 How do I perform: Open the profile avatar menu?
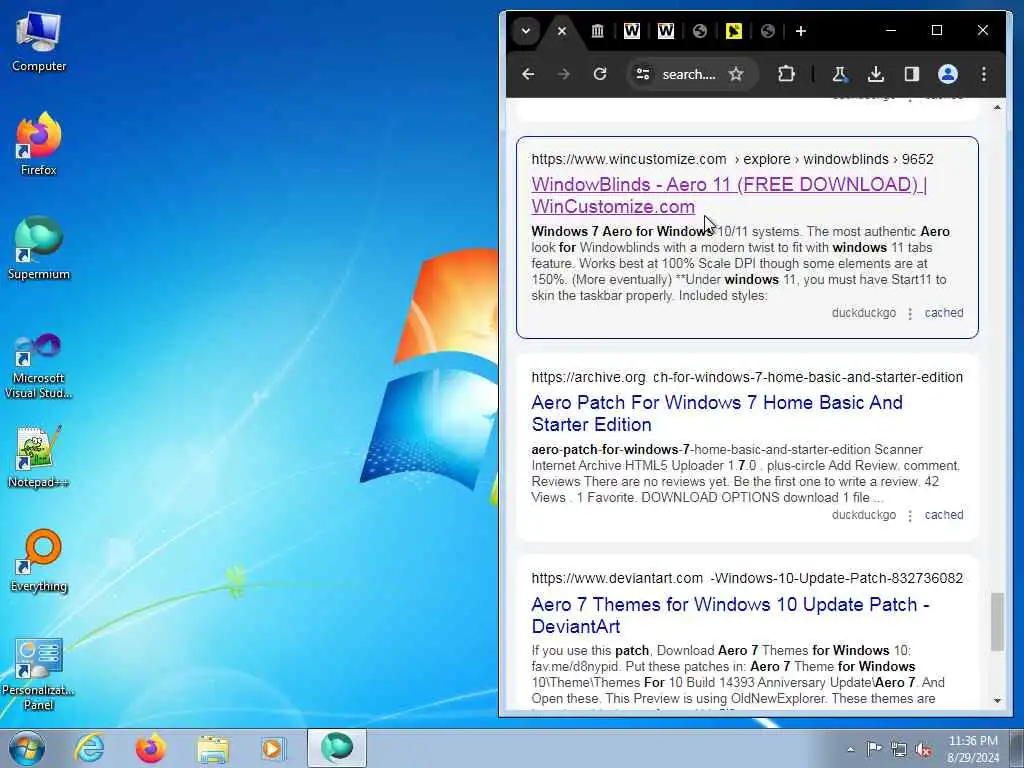pos(948,74)
